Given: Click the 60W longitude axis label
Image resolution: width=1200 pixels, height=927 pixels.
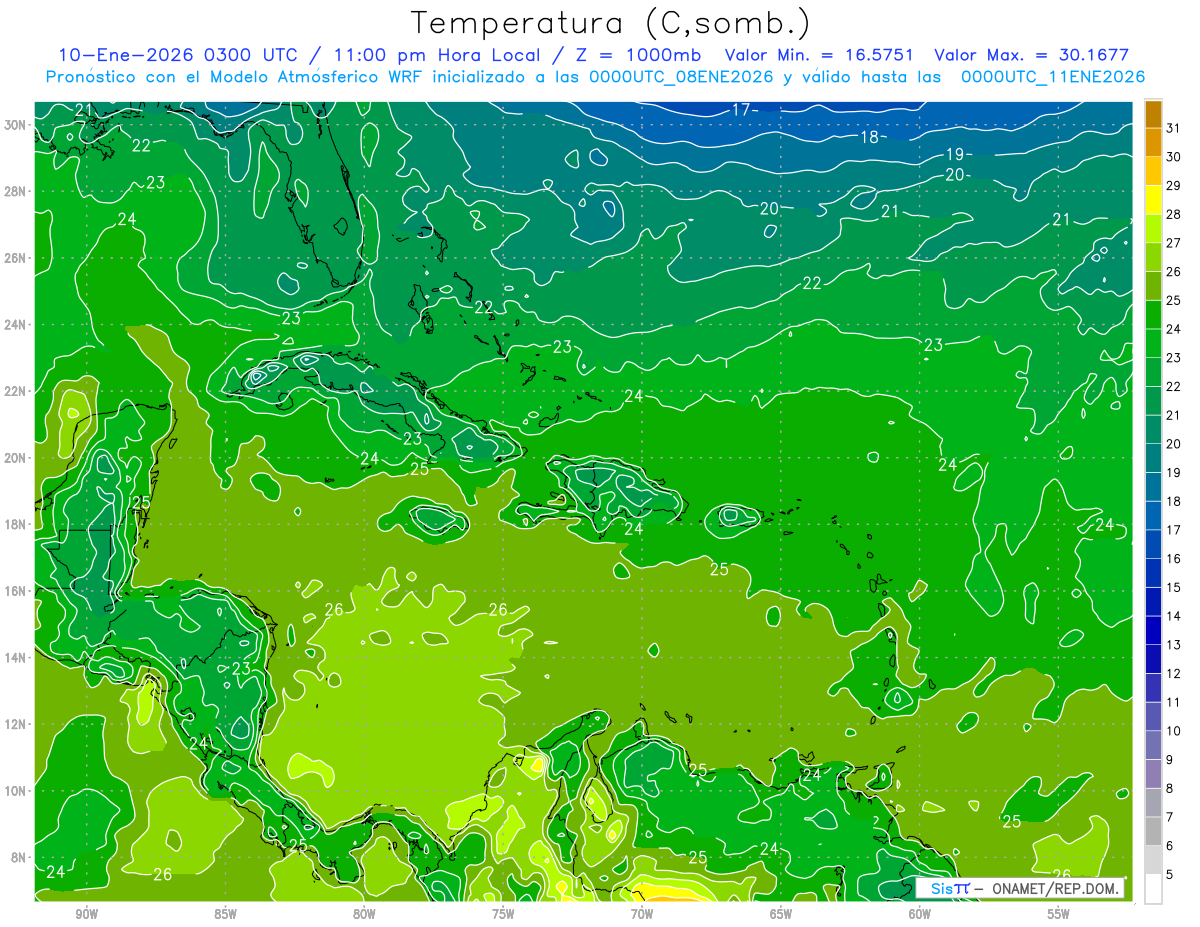Looking at the screenshot, I should click(920, 914).
